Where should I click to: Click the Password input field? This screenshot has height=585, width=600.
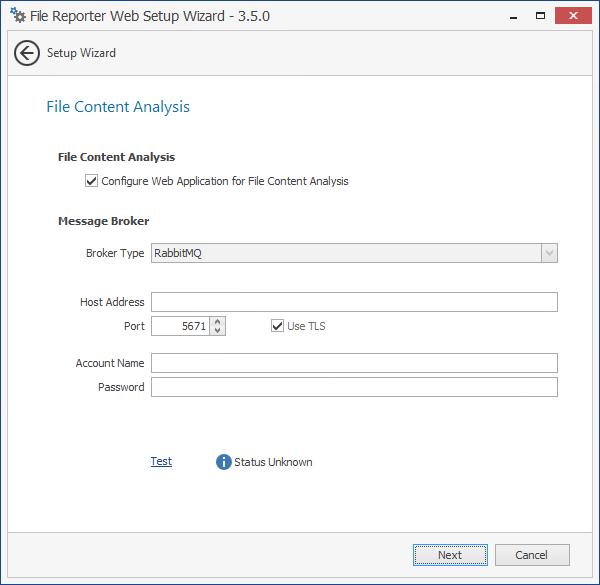354,387
